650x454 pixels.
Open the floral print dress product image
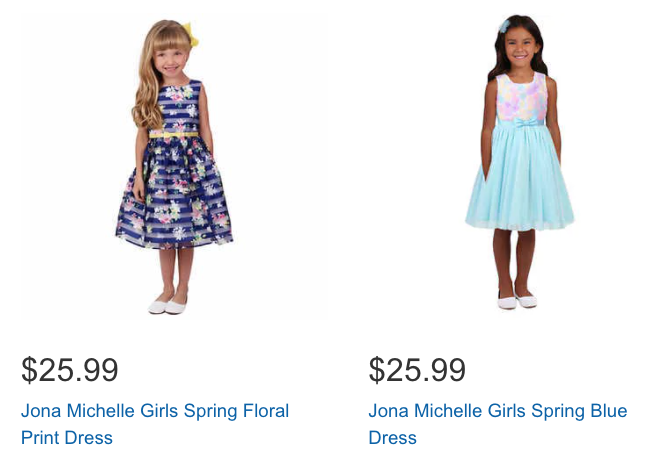[174, 165]
